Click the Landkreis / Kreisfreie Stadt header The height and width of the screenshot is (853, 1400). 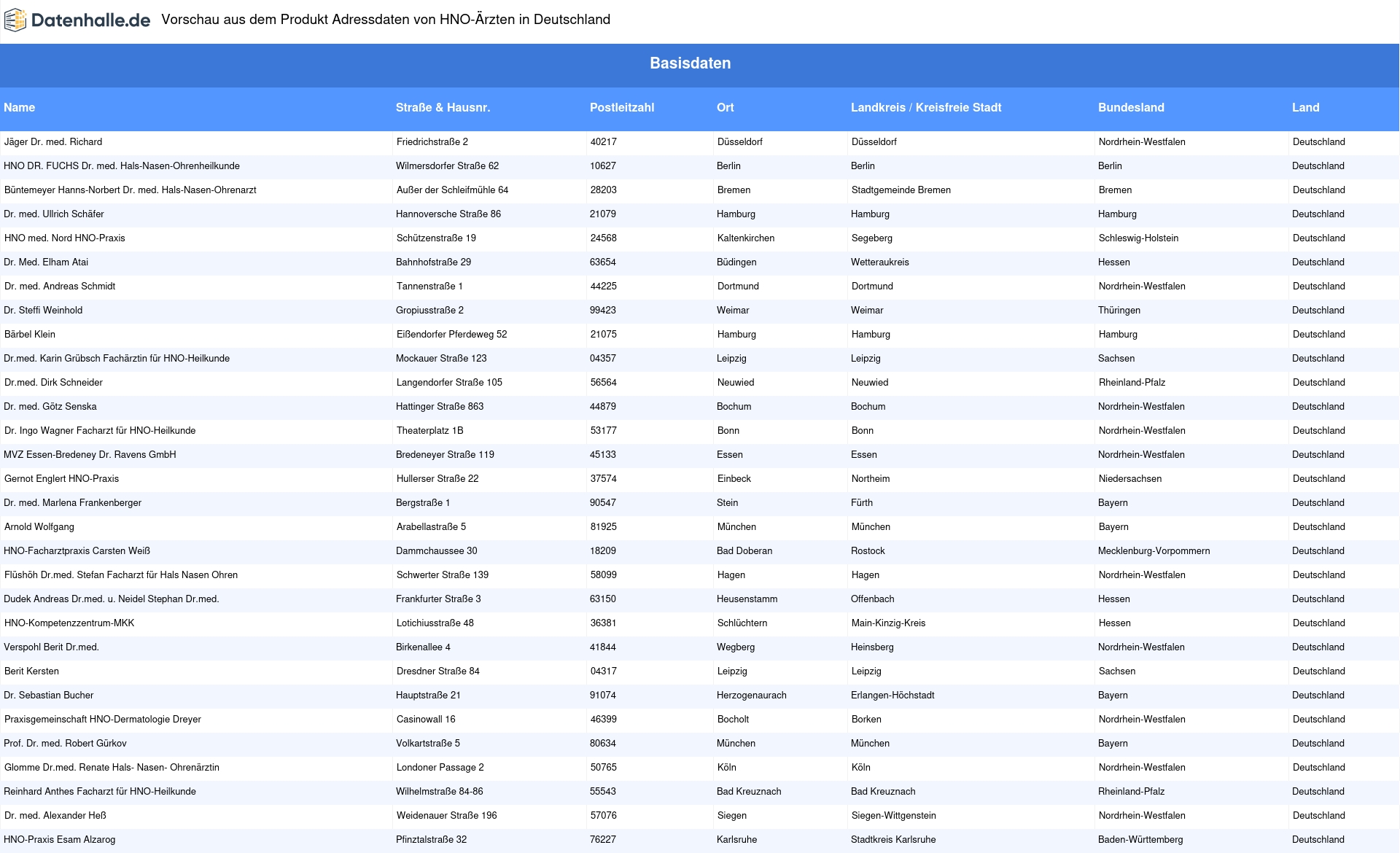point(926,108)
